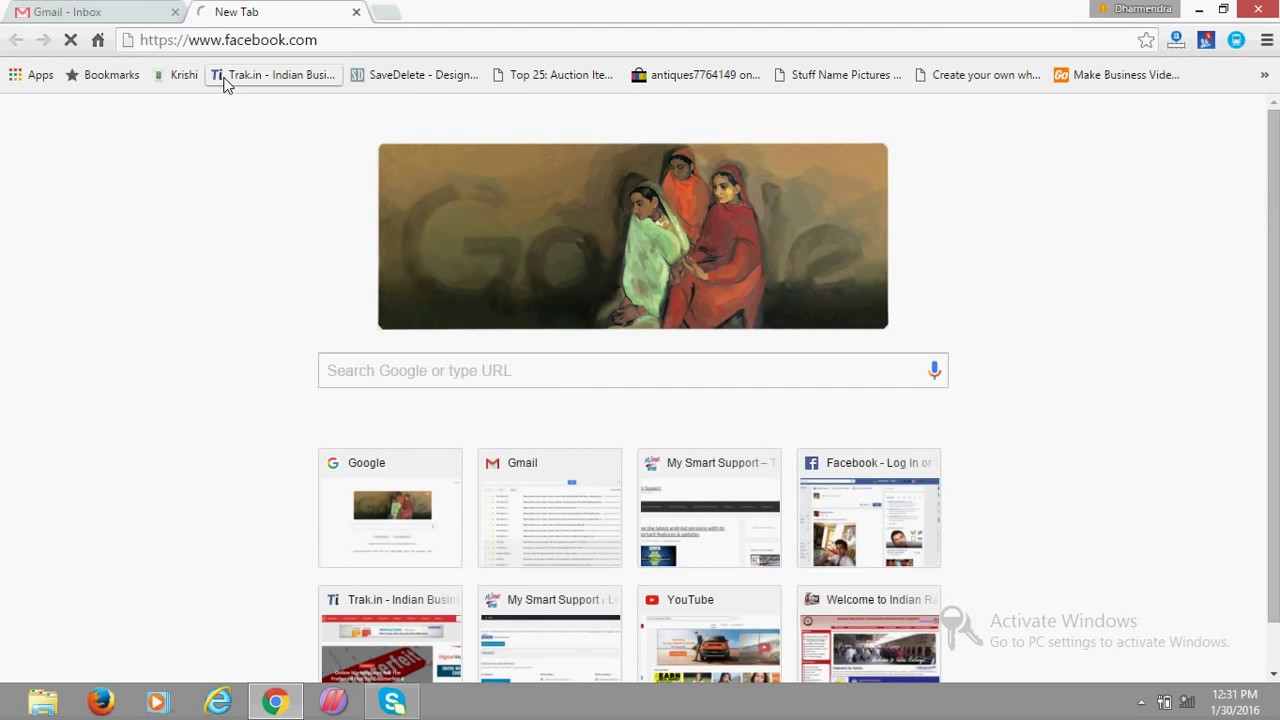The image size is (1280, 720).
Task: Click the Search Google or type URL box
Action: (x=633, y=370)
